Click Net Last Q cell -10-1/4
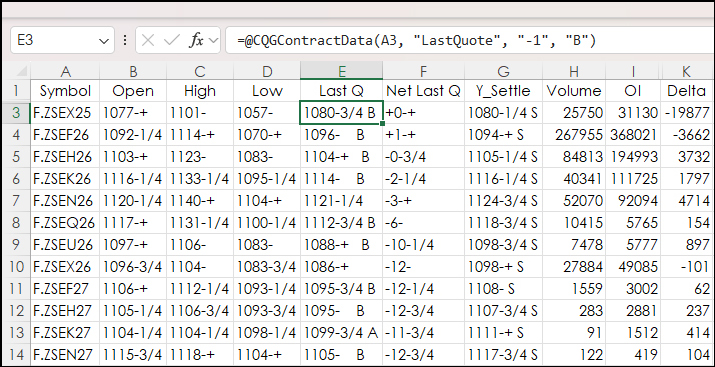Screen dimensions: 715x367 pyautogui.click(x=423, y=245)
